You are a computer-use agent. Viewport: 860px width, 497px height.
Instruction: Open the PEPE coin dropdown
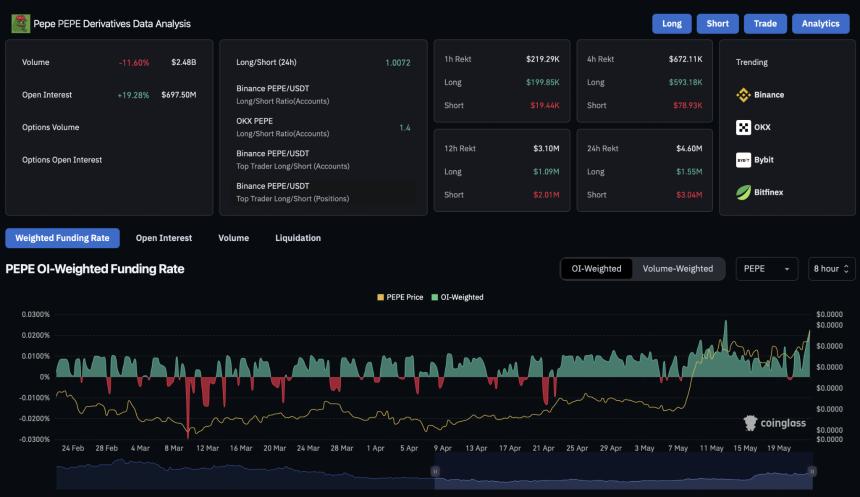767,269
